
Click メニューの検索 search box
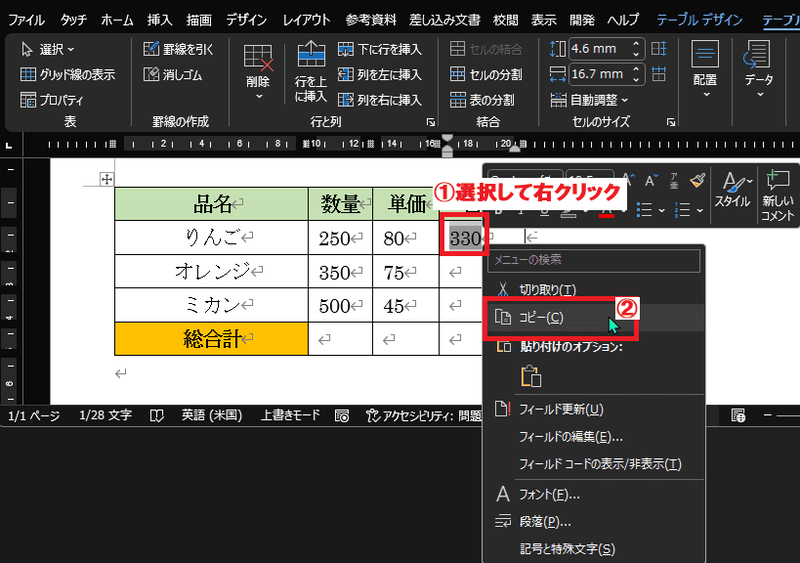593,260
